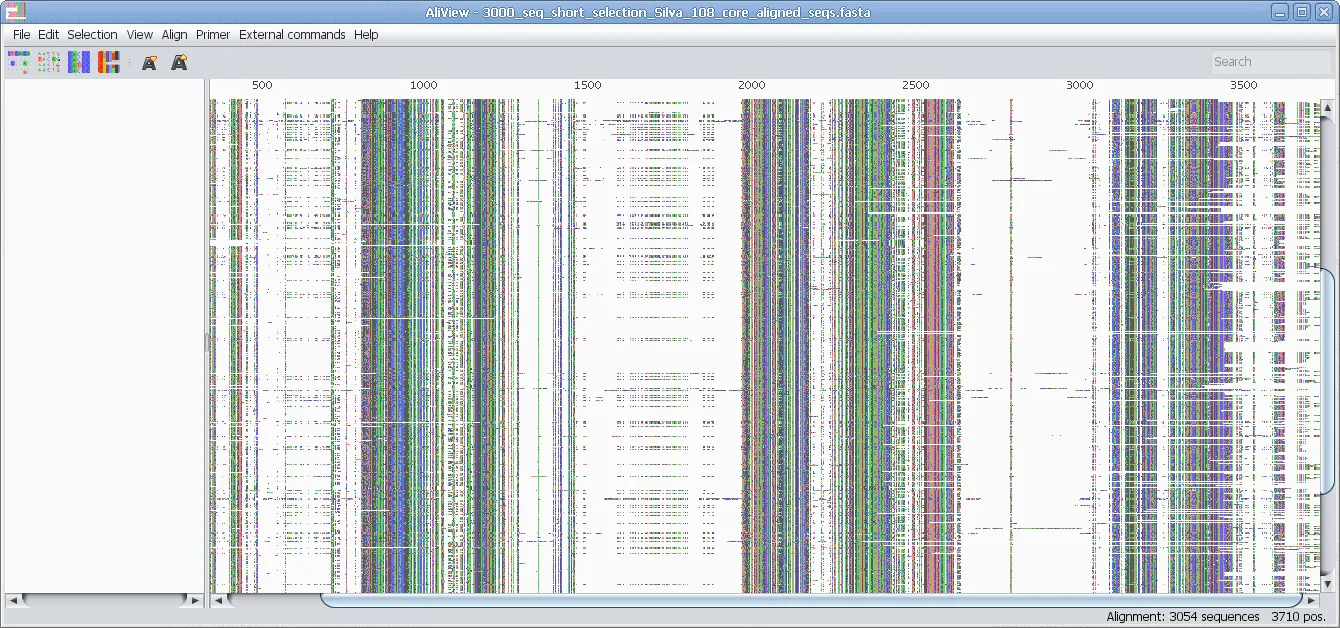Click the alignment horizontal scrollbar thumb
The width and height of the screenshot is (1340, 628).
click(x=810, y=600)
